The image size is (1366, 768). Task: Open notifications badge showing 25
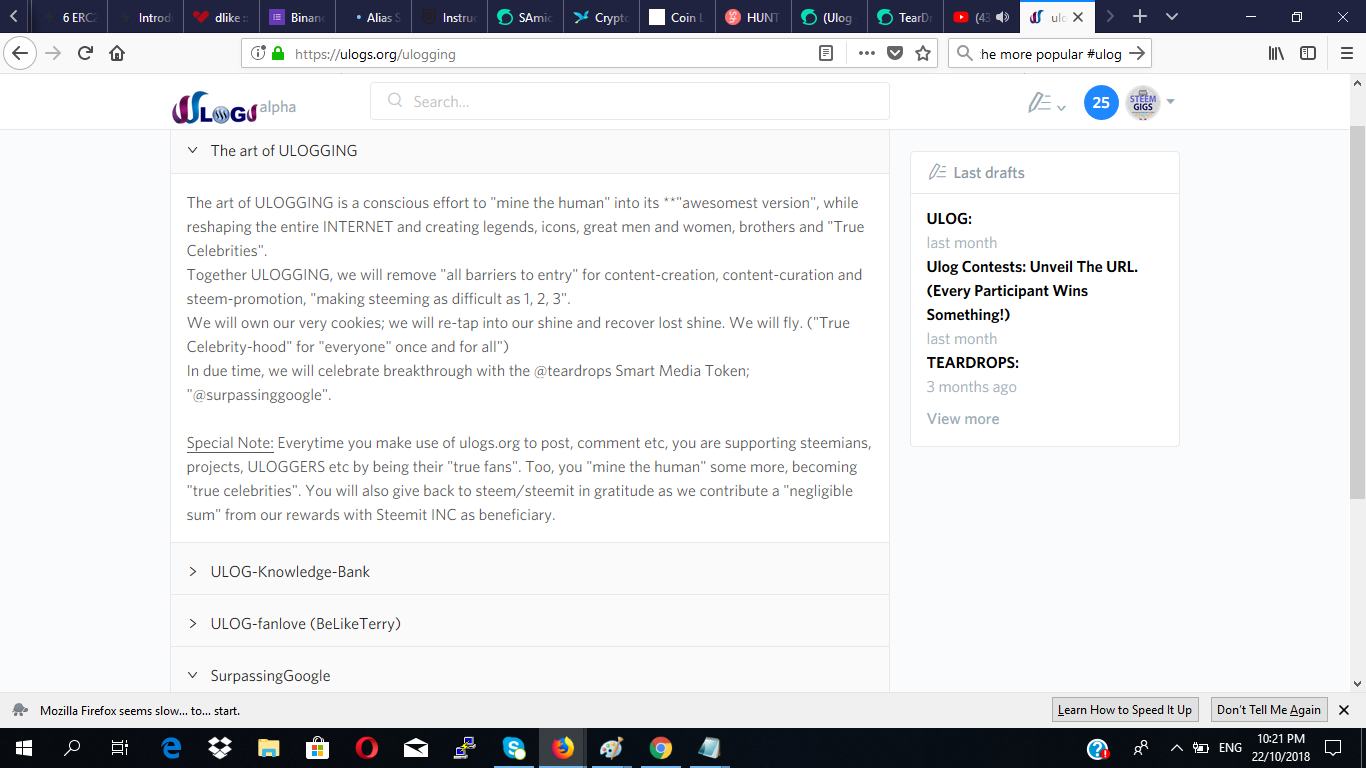click(1101, 102)
